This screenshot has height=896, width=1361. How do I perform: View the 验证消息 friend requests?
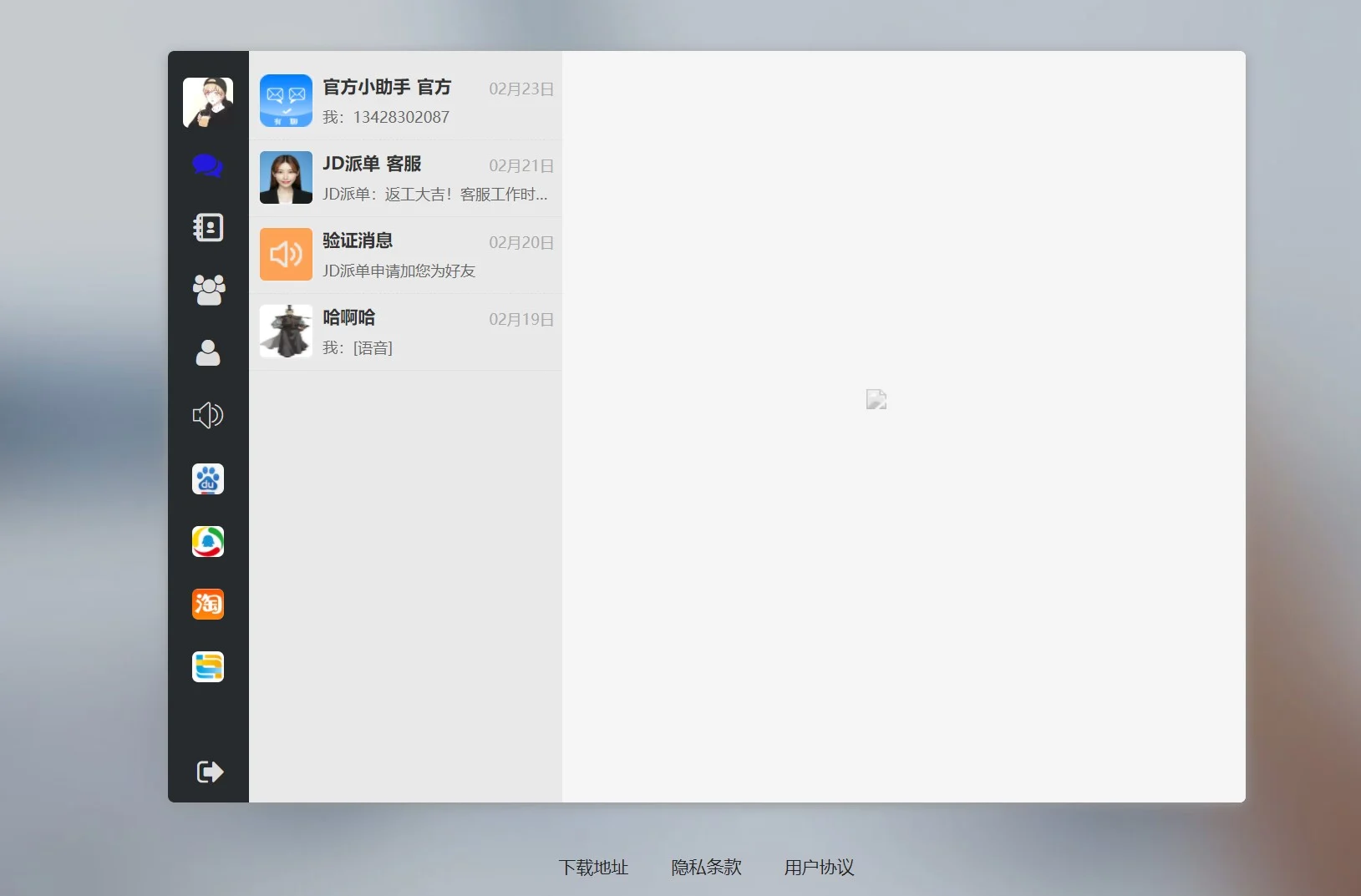click(x=405, y=255)
